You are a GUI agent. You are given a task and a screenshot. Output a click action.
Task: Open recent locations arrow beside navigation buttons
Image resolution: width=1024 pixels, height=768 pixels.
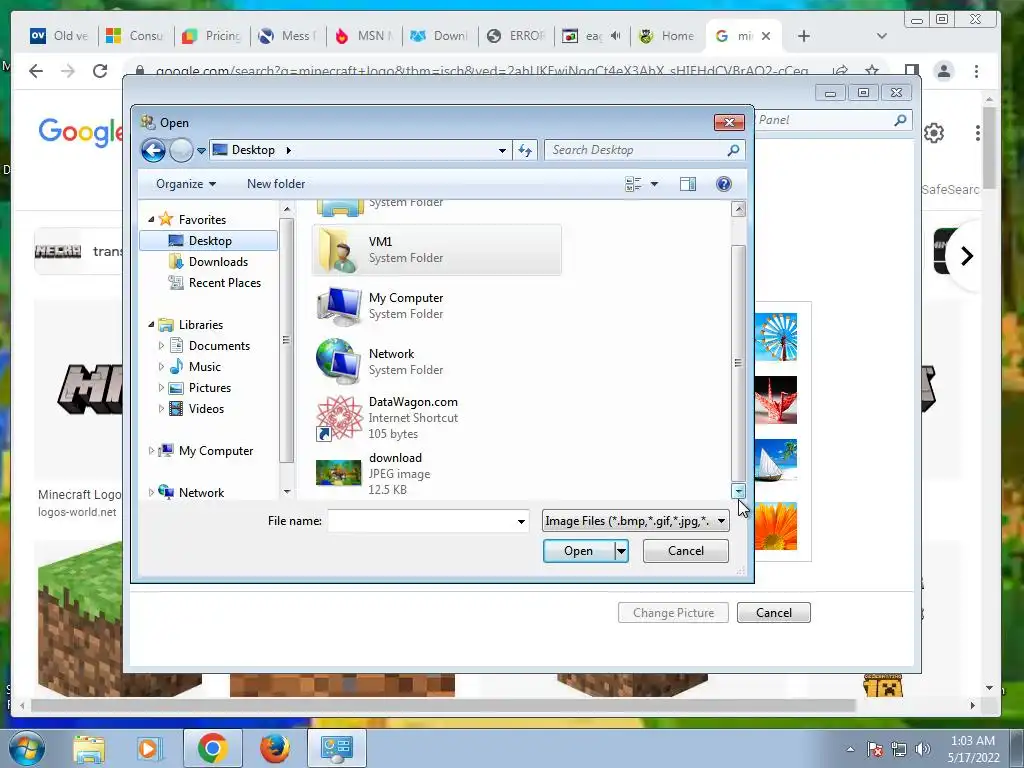coord(201,151)
